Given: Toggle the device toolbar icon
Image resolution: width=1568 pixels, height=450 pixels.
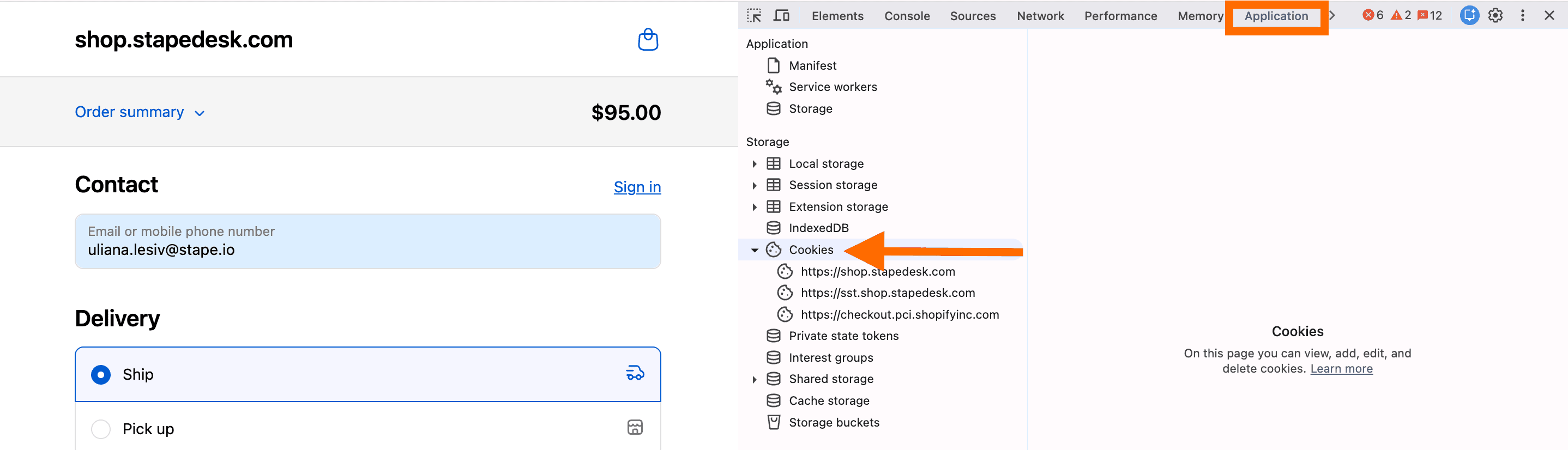Looking at the screenshot, I should [x=781, y=16].
